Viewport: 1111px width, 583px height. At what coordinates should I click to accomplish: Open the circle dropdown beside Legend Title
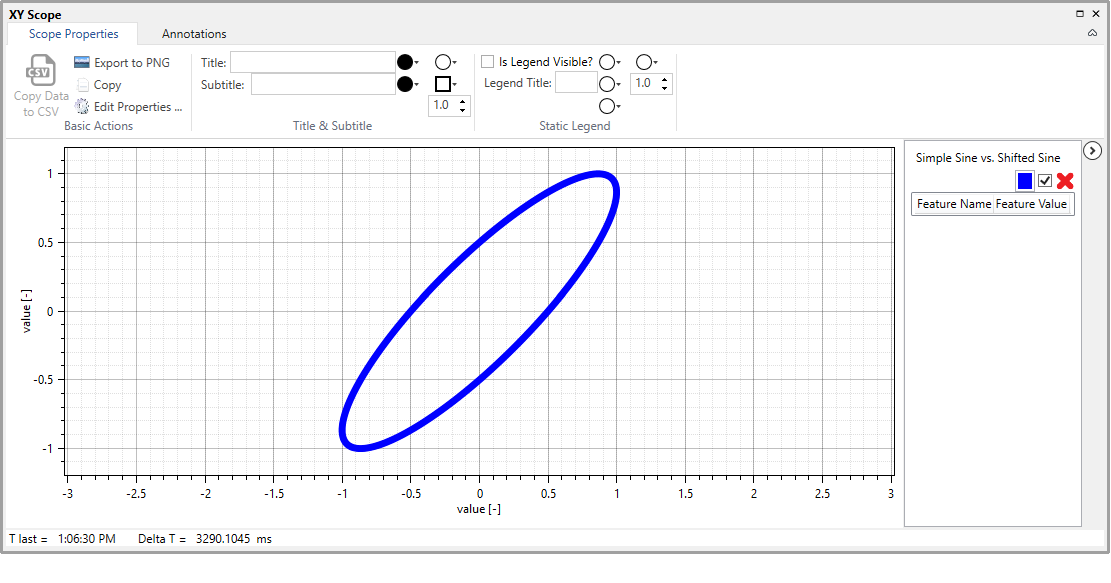(x=609, y=84)
